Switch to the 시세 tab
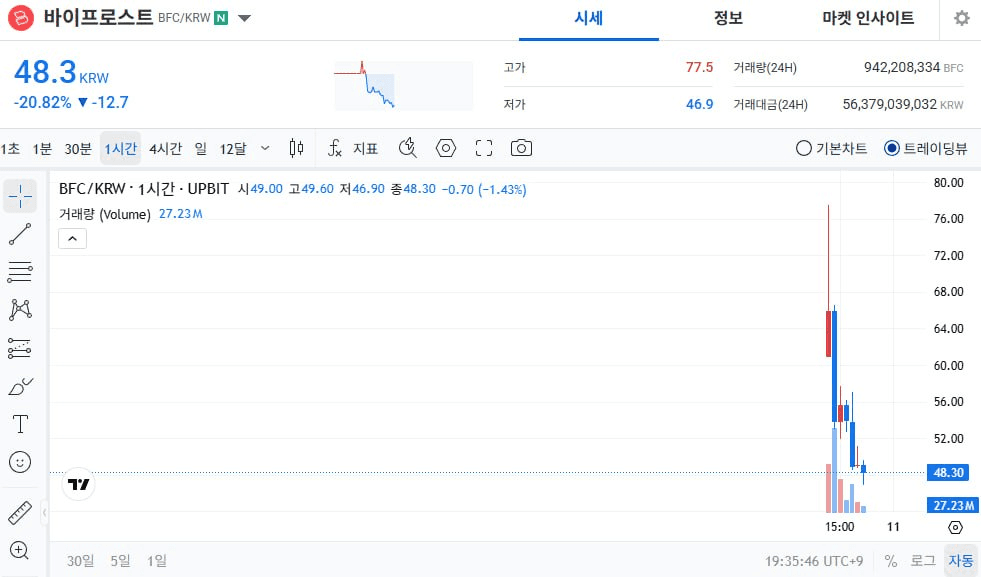This screenshot has height=577, width=981. 589,18
